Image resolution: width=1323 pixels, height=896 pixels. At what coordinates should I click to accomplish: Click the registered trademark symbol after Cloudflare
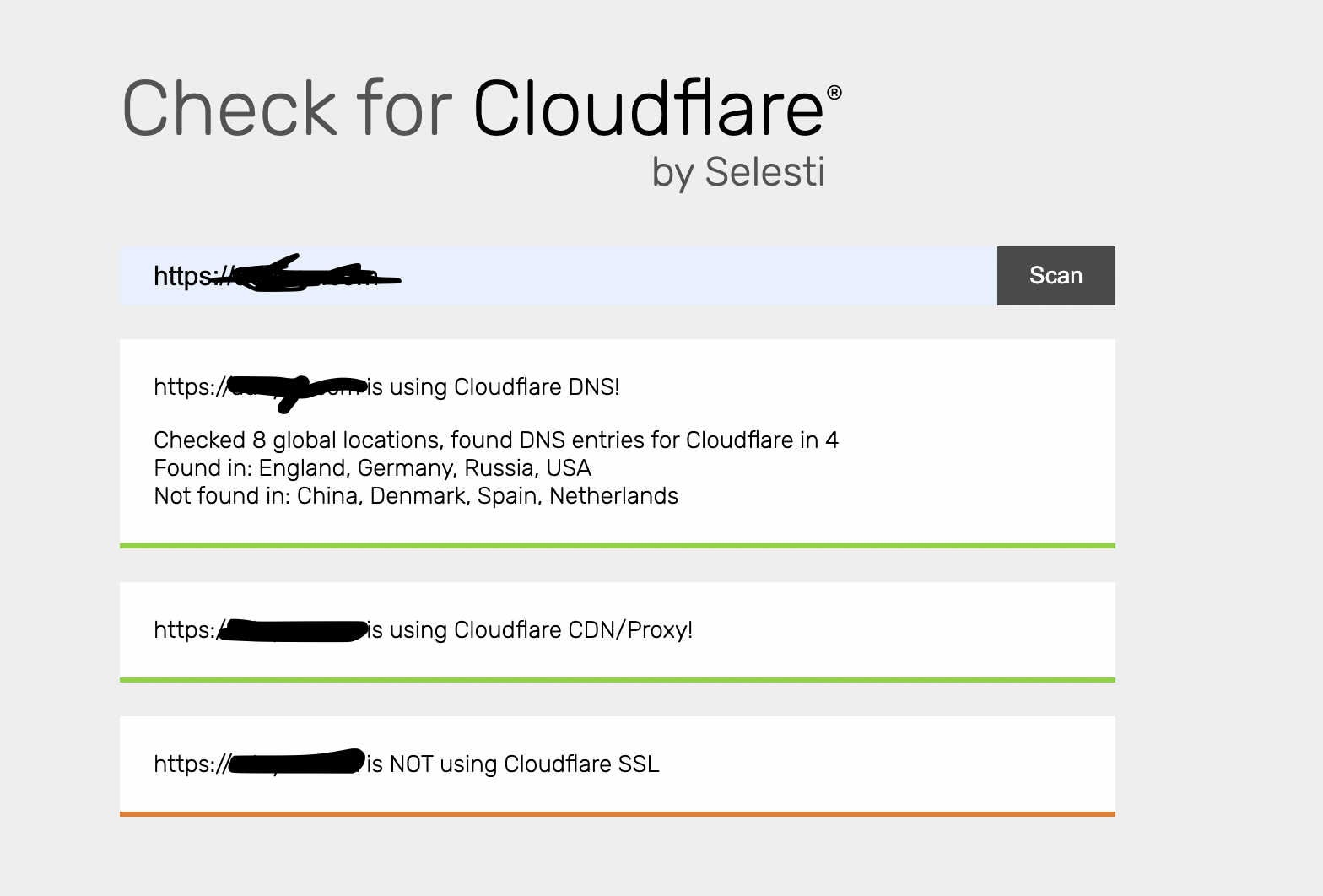click(x=834, y=93)
